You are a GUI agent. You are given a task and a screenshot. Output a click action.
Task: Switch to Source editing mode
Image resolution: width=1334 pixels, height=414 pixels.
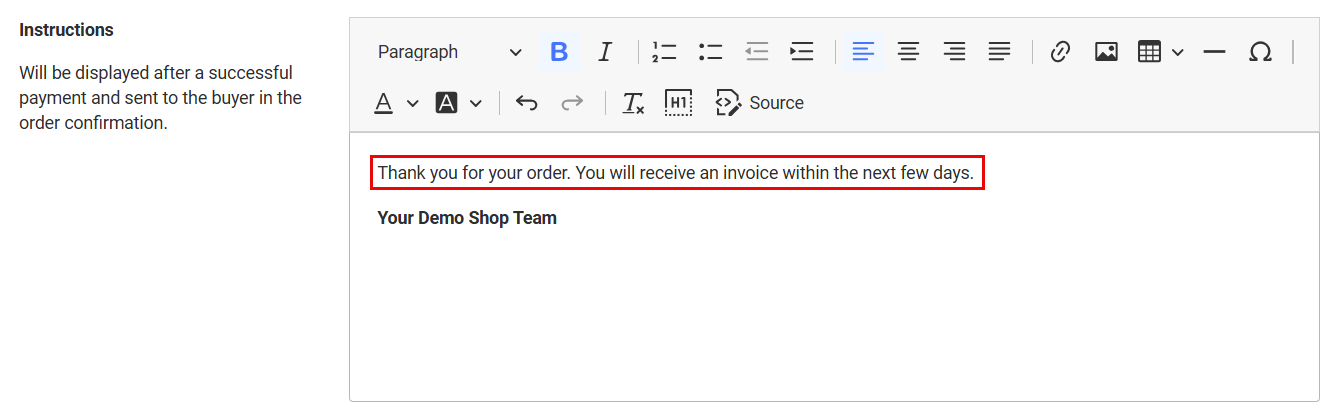click(x=760, y=103)
